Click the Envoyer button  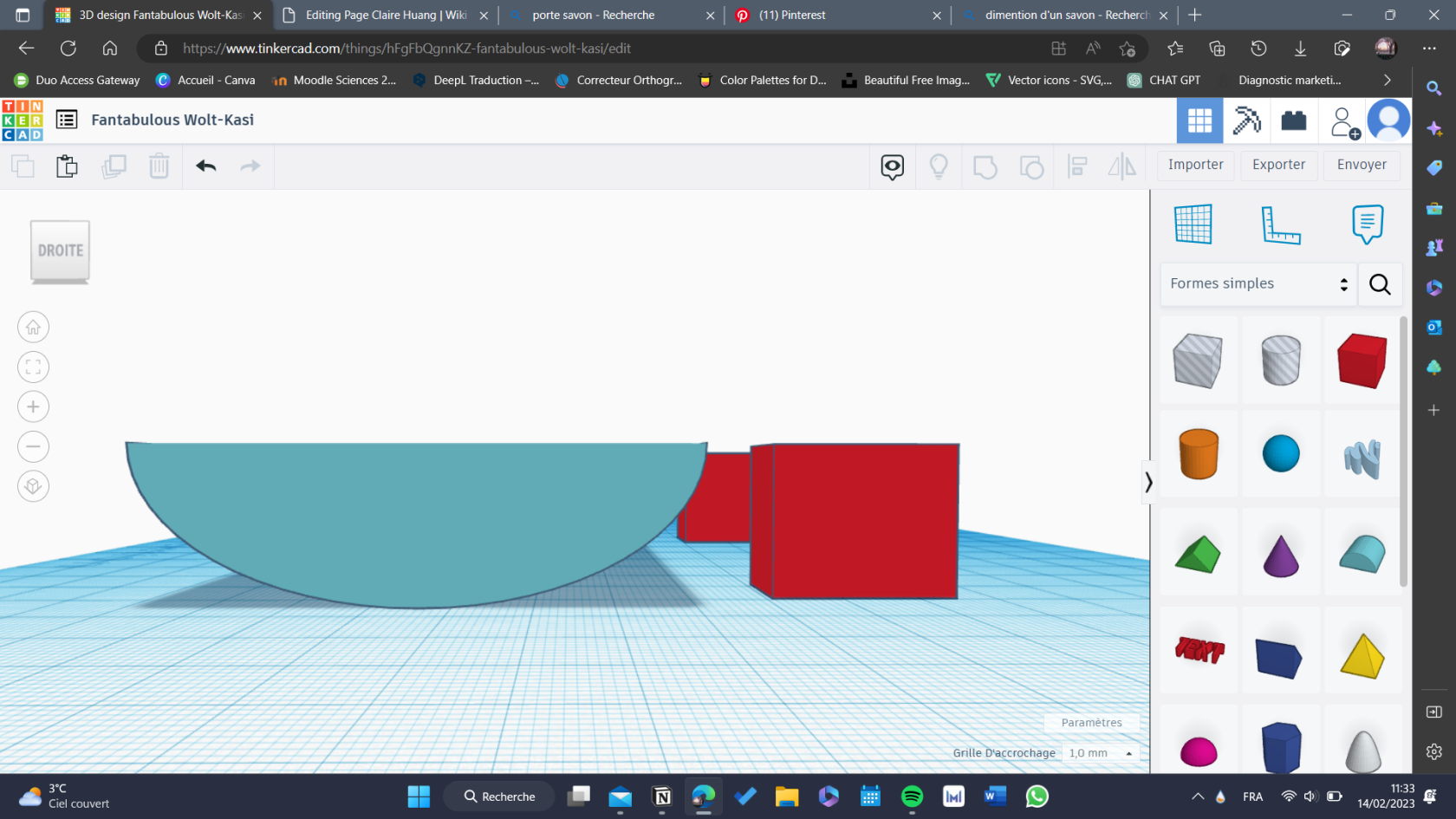(x=1362, y=165)
